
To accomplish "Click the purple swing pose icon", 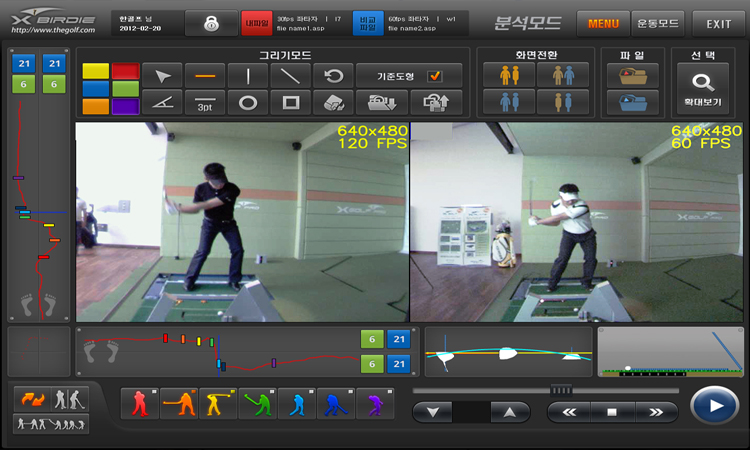I will pyautogui.click(x=375, y=404).
